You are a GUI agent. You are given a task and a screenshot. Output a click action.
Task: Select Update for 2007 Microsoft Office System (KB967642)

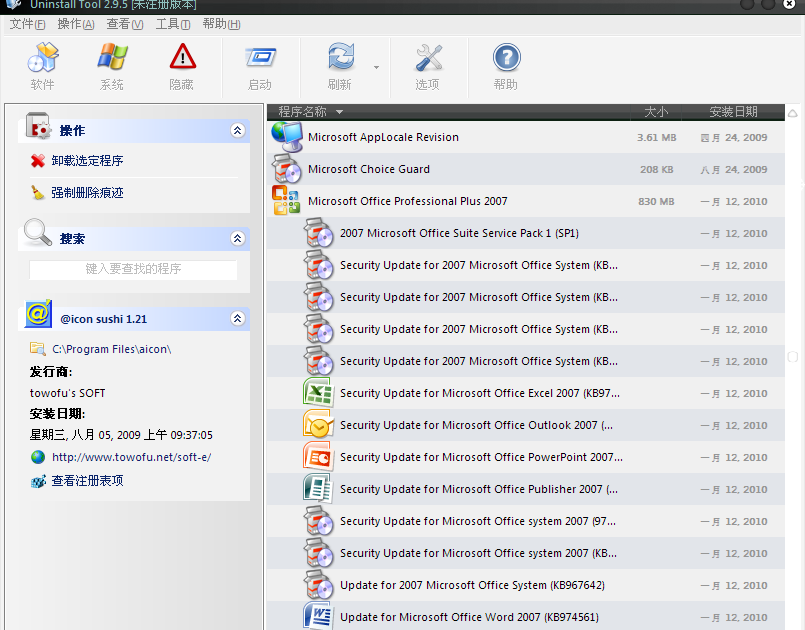526,585
